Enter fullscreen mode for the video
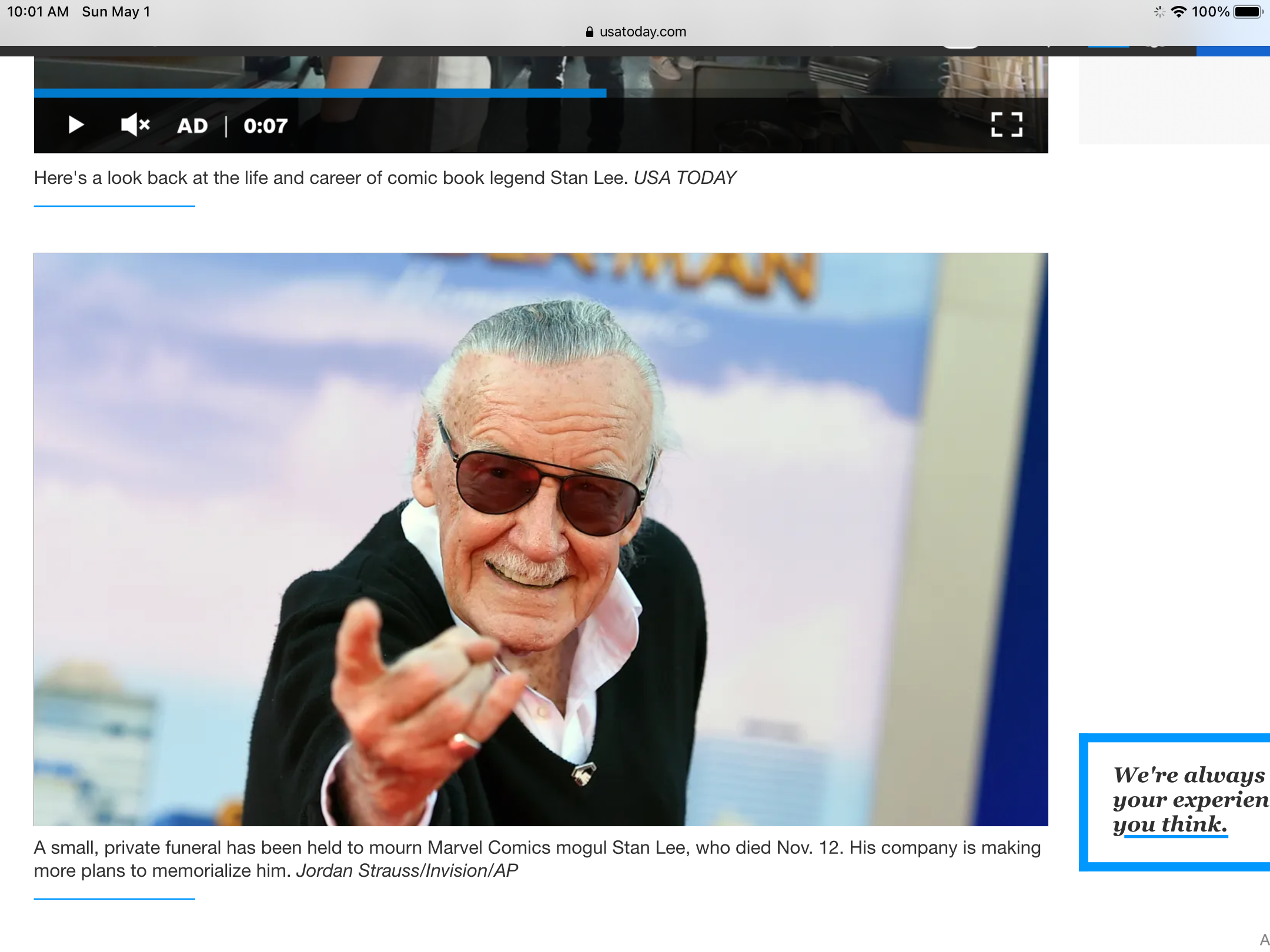 pyautogui.click(x=1007, y=125)
